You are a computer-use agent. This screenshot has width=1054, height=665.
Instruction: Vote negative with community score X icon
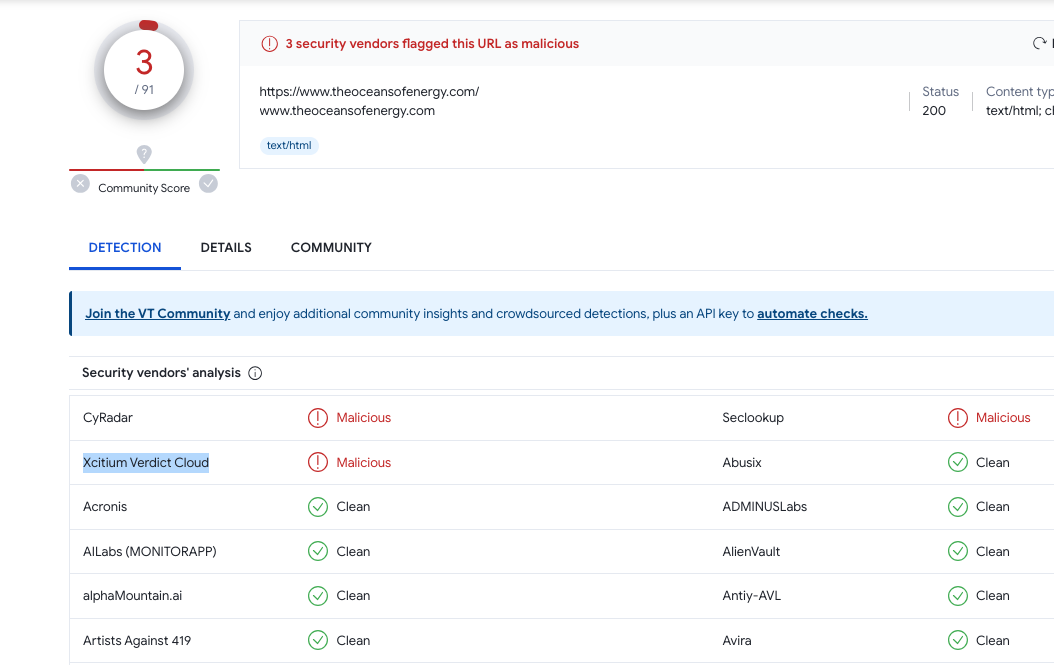pyautogui.click(x=80, y=184)
